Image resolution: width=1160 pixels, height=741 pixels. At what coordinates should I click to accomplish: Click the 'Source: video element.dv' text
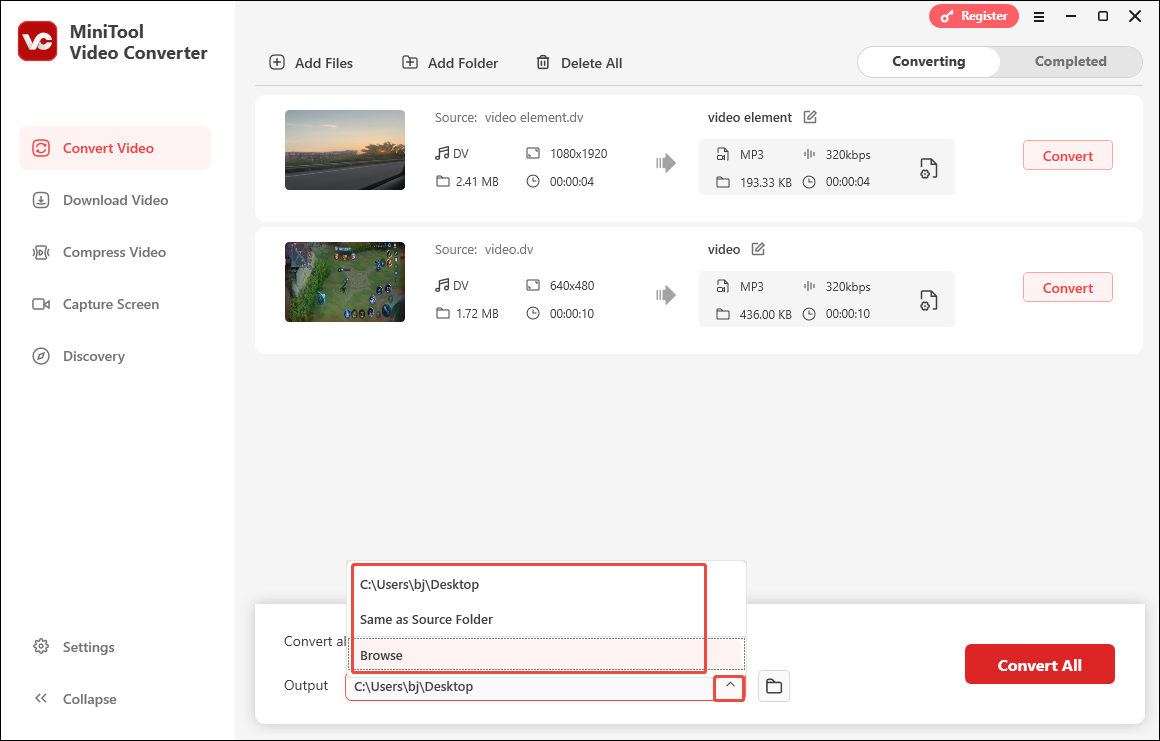(509, 118)
